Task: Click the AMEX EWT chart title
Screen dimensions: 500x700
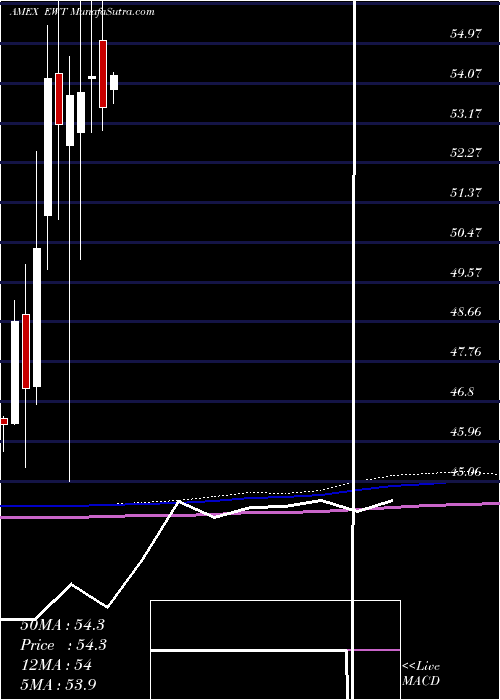Action: 82,12
